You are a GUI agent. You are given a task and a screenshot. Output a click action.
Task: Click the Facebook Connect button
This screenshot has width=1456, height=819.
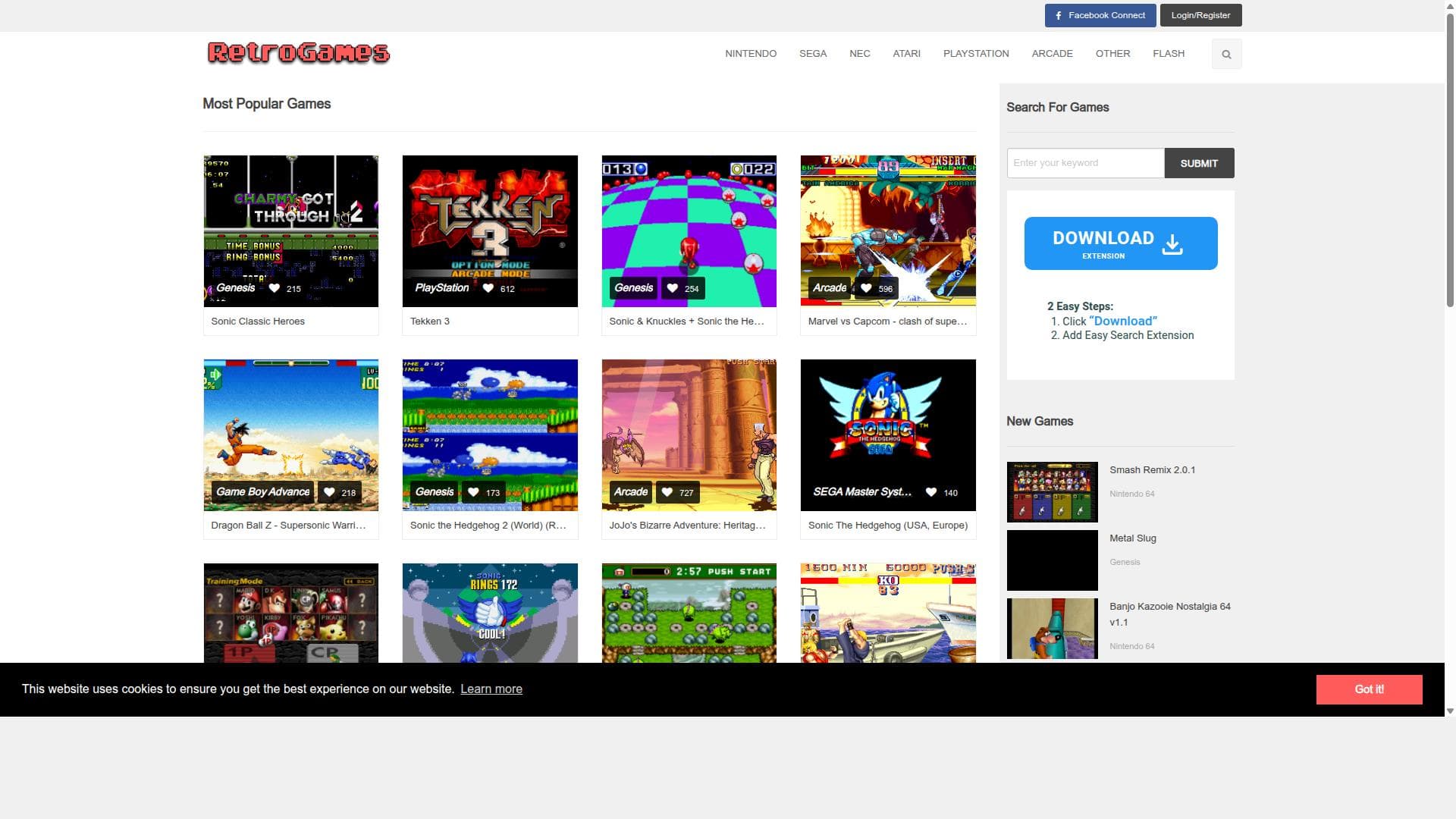click(x=1100, y=15)
